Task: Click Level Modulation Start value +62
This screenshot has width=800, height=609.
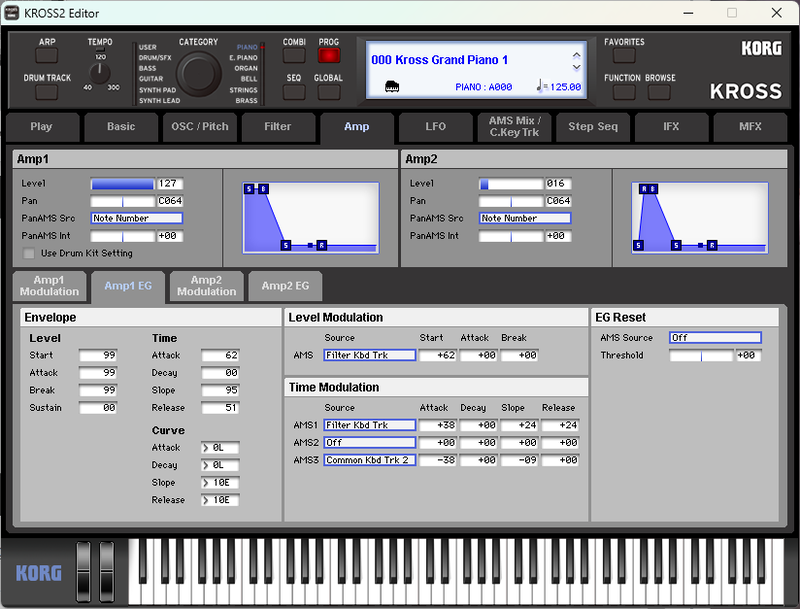Action: click(438, 356)
